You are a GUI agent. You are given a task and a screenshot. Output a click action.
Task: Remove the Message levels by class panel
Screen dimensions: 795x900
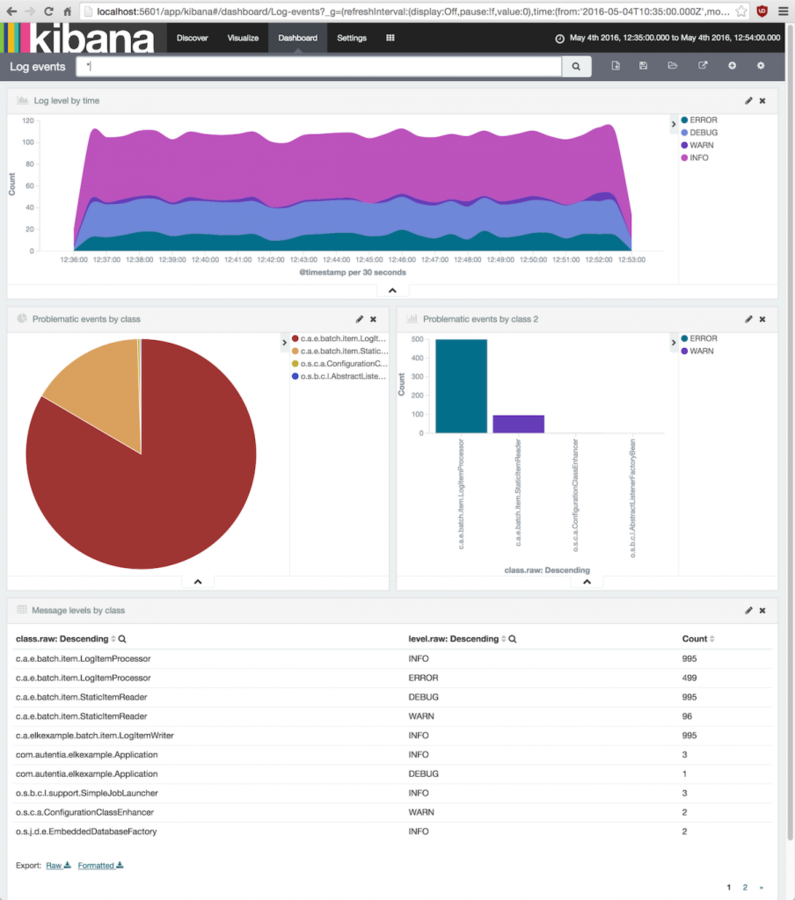[x=762, y=611]
